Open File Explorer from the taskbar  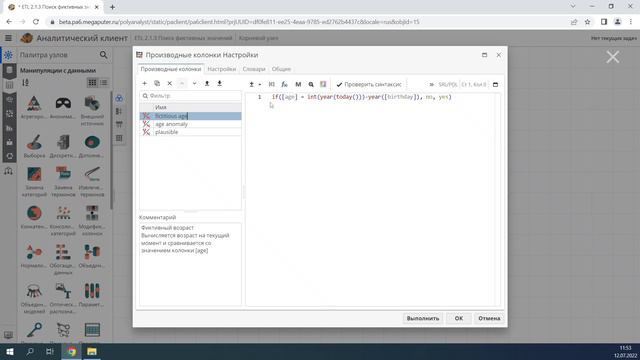(92, 351)
